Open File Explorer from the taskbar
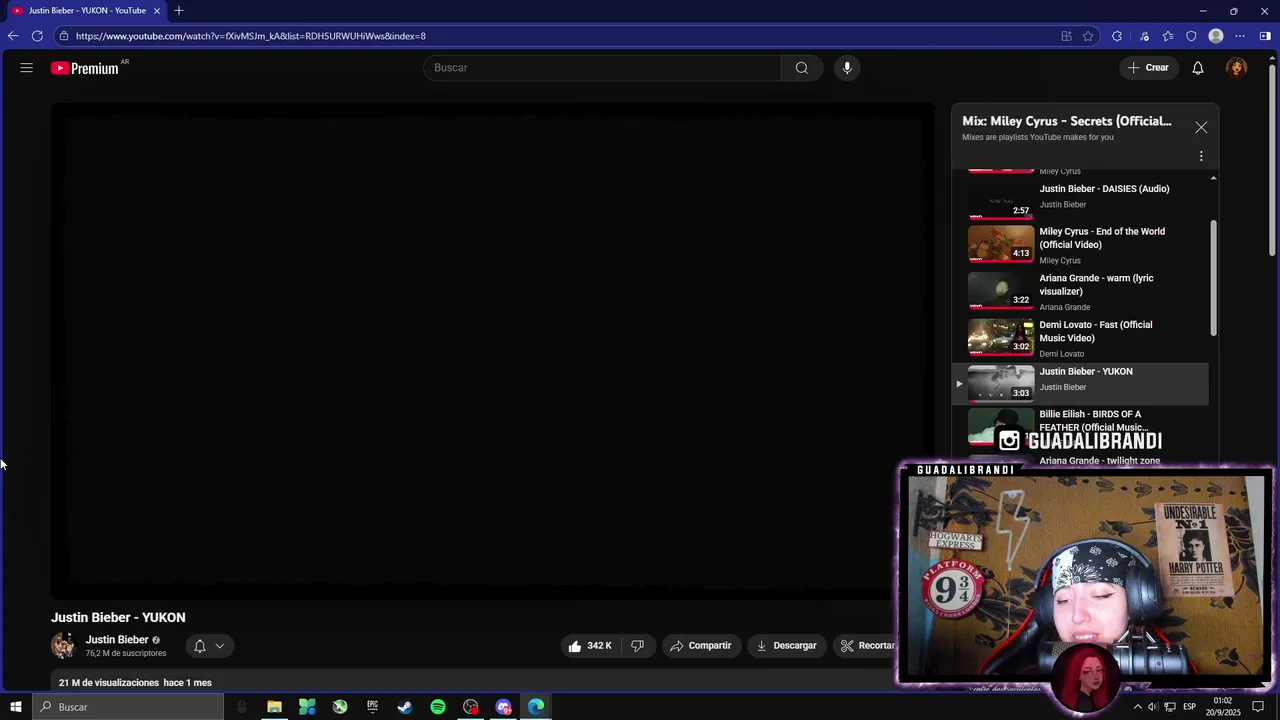The width and height of the screenshot is (1280, 720). [x=274, y=707]
